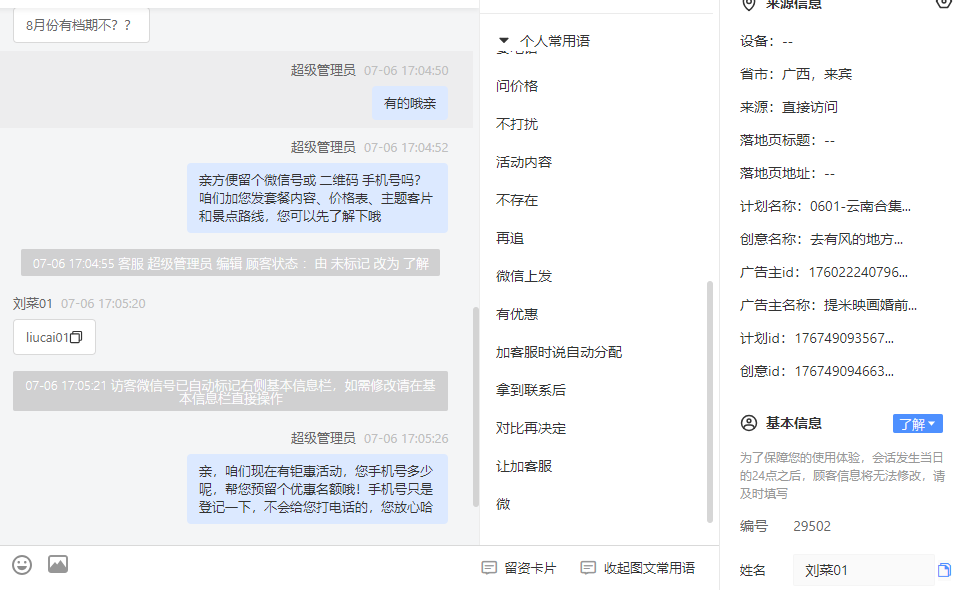964x590 pixels.
Task: Select the 对比再决定 quick phrase
Action: pyautogui.click(x=531, y=428)
